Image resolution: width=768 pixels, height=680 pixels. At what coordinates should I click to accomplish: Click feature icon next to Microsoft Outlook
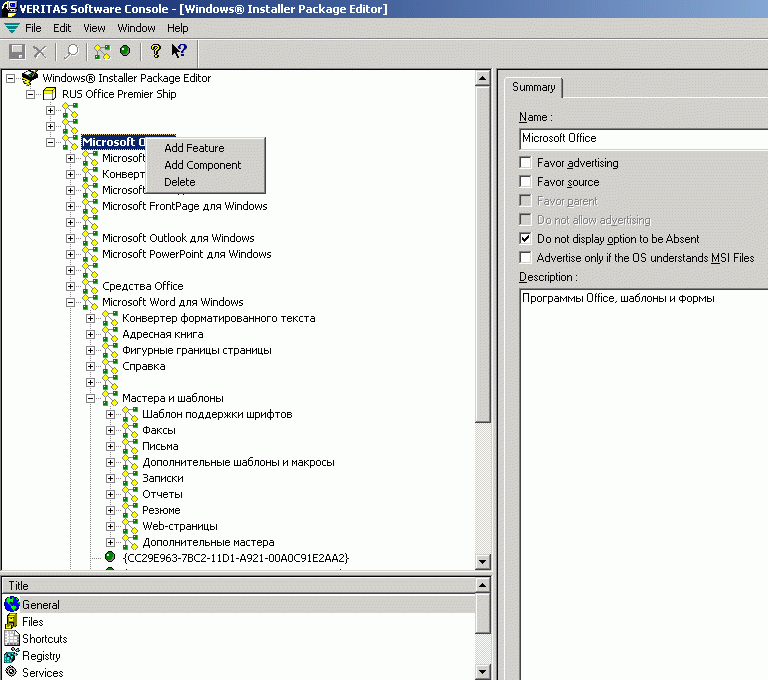point(90,238)
